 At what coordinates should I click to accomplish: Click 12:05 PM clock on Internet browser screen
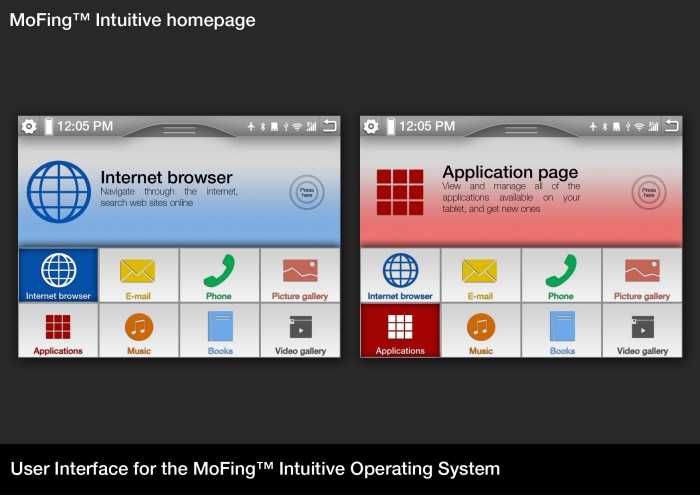point(84,127)
